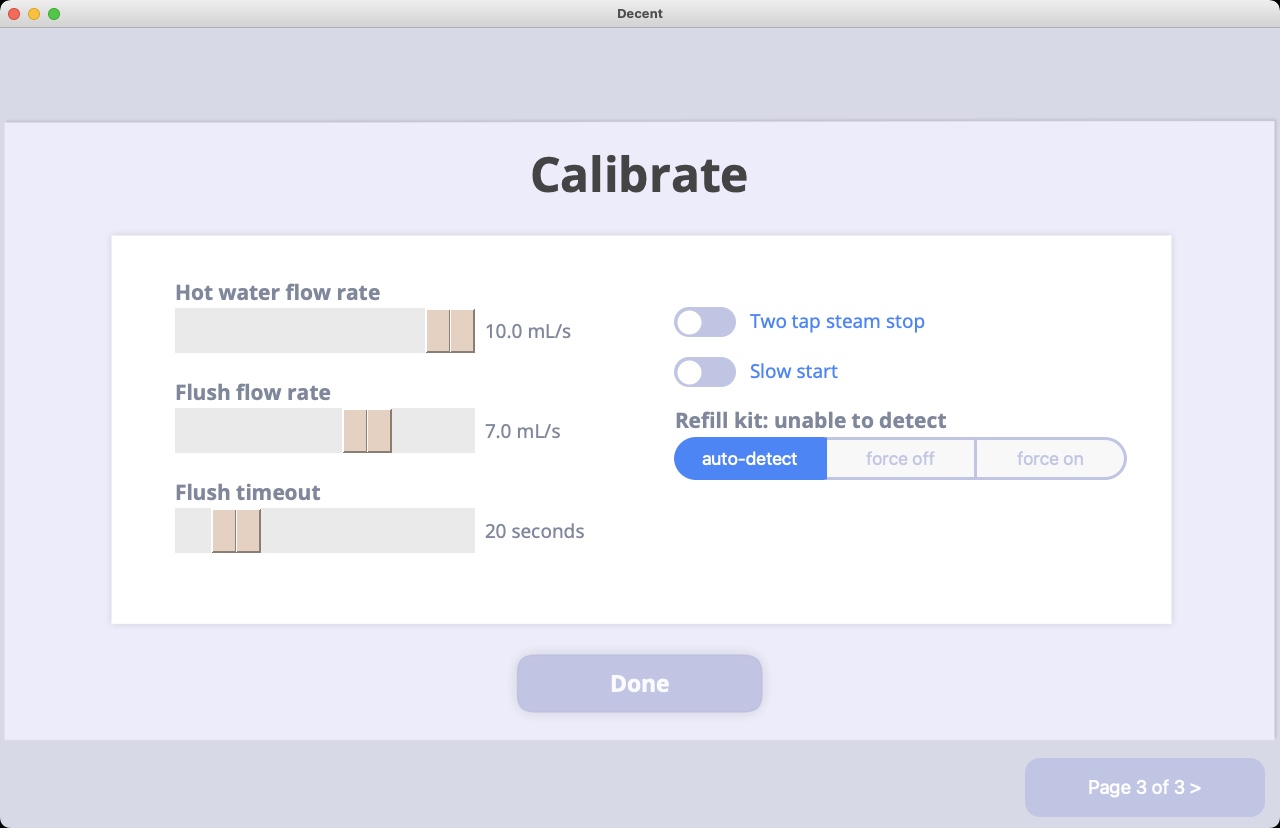Click the Hot water flow rate slider handle
Viewport: 1280px width, 828px height.
tap(450, 331)
